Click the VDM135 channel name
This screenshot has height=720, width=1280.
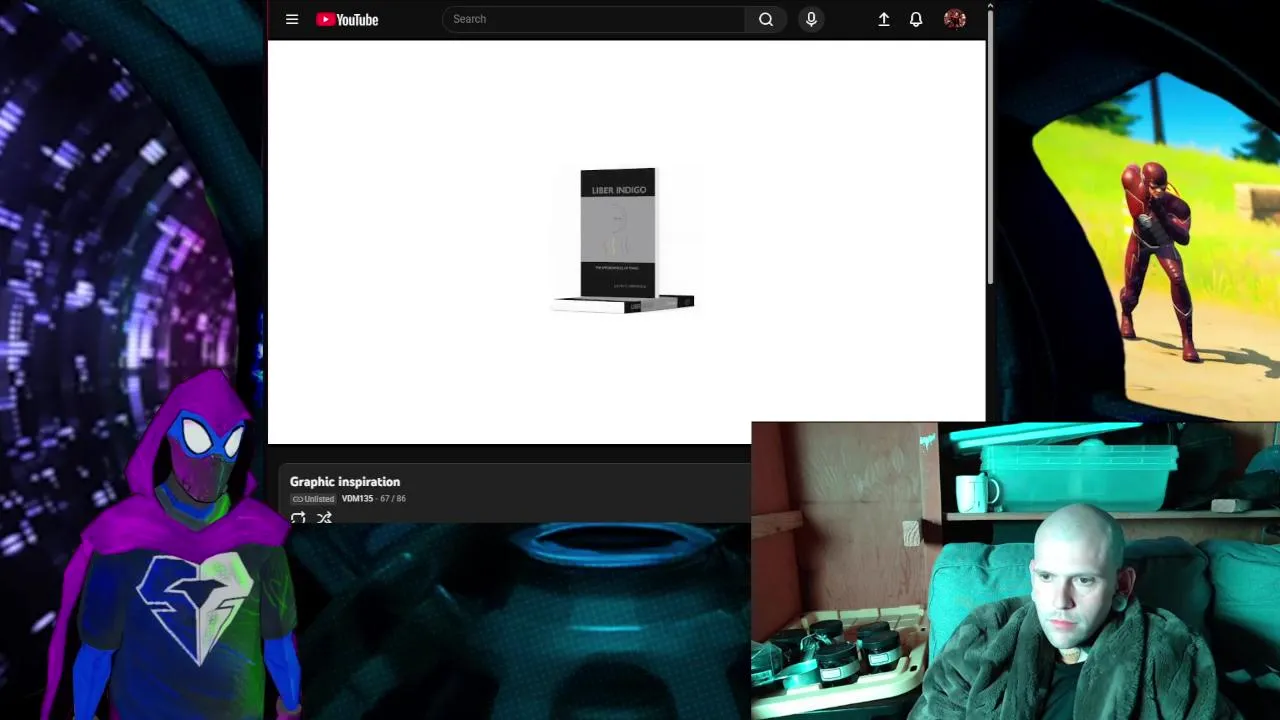[x=357, y=499]
